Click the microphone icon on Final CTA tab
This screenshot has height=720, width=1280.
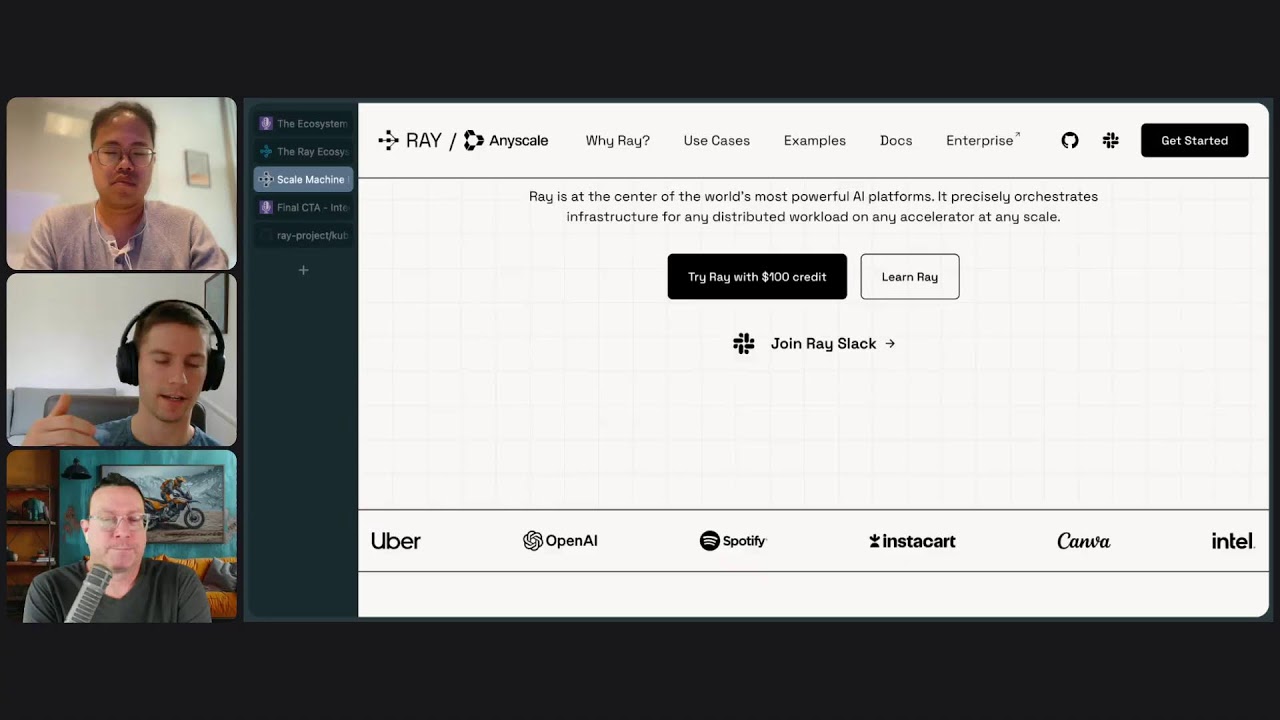pyautogui.click(x=266, y=208)
